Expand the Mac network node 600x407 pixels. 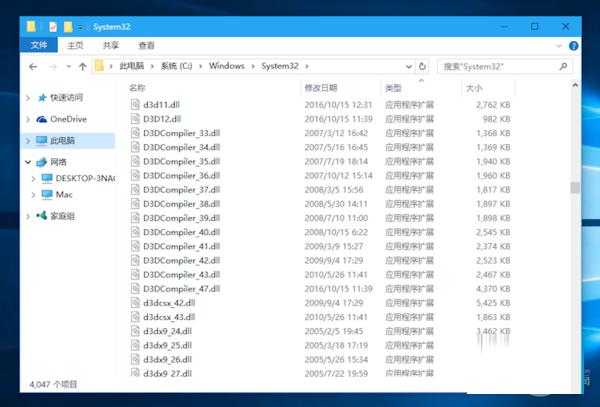[33, 195]
